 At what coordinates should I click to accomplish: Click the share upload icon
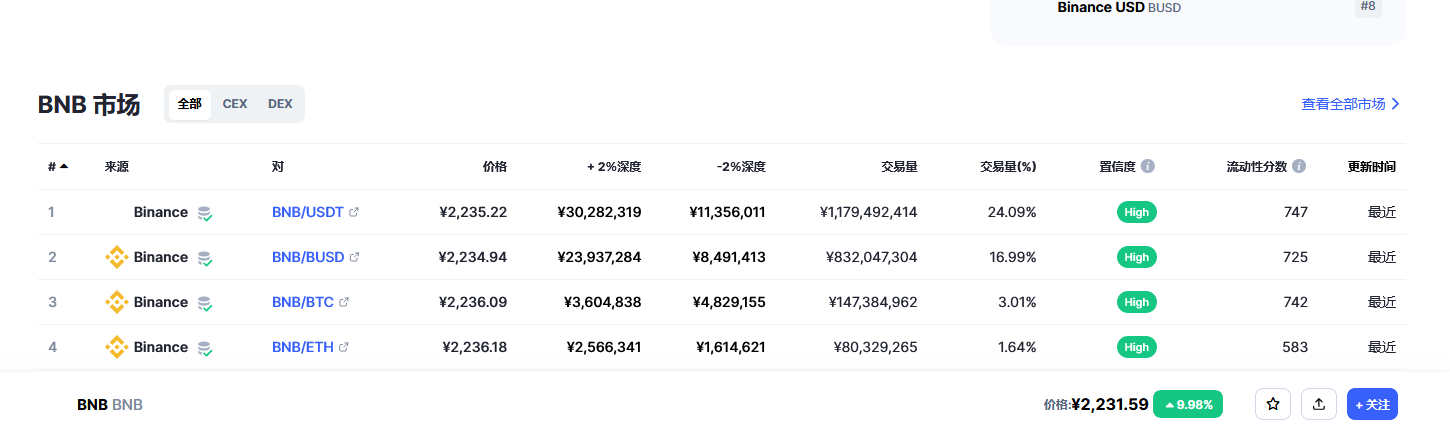tap(1319, 404)
